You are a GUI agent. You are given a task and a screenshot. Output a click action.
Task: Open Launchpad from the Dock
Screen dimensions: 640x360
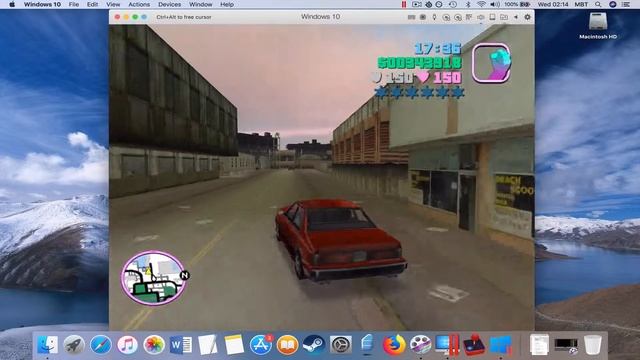pos(74,345)
